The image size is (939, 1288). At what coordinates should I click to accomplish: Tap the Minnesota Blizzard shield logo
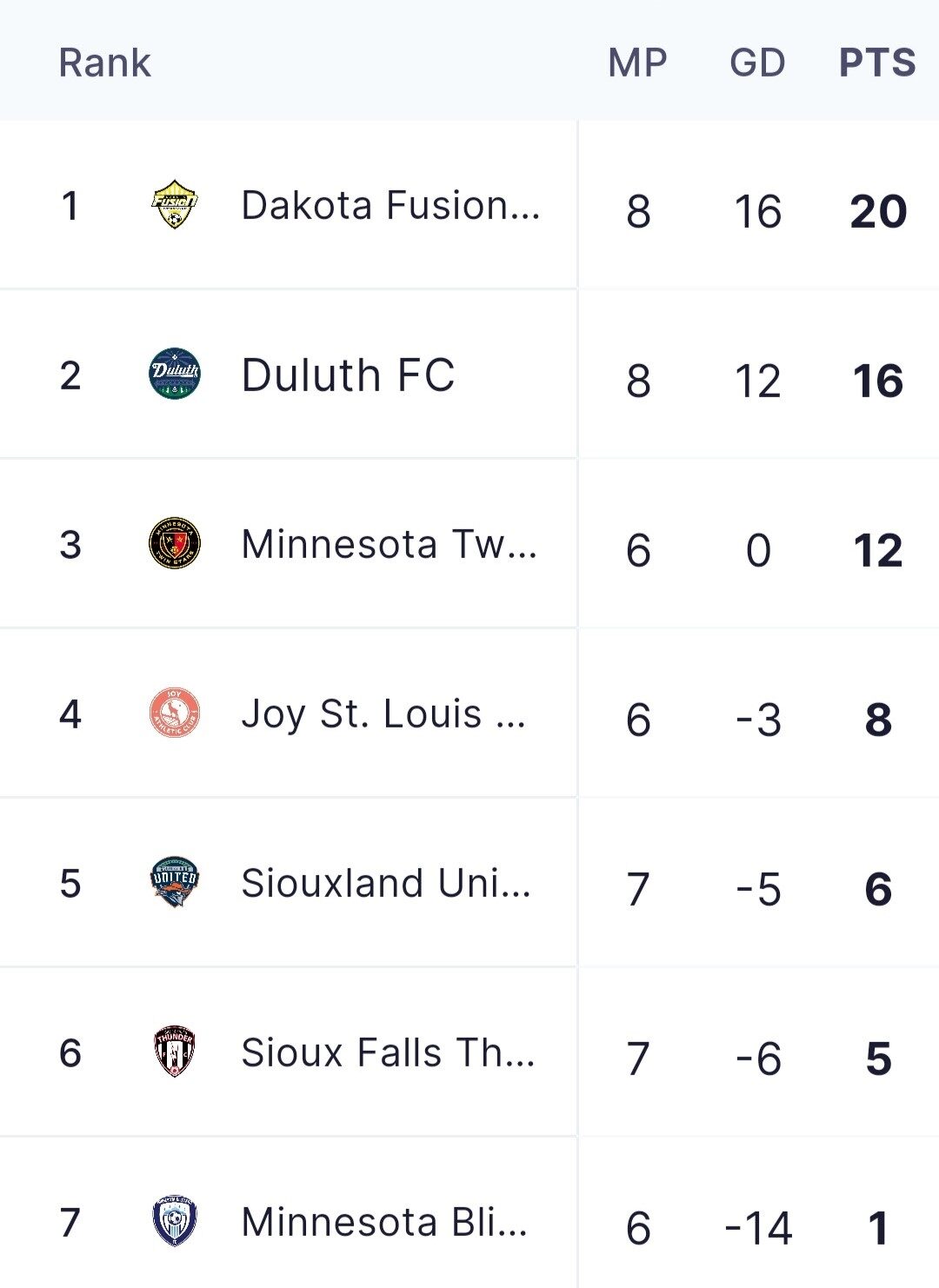click(x=175, y=1221)
